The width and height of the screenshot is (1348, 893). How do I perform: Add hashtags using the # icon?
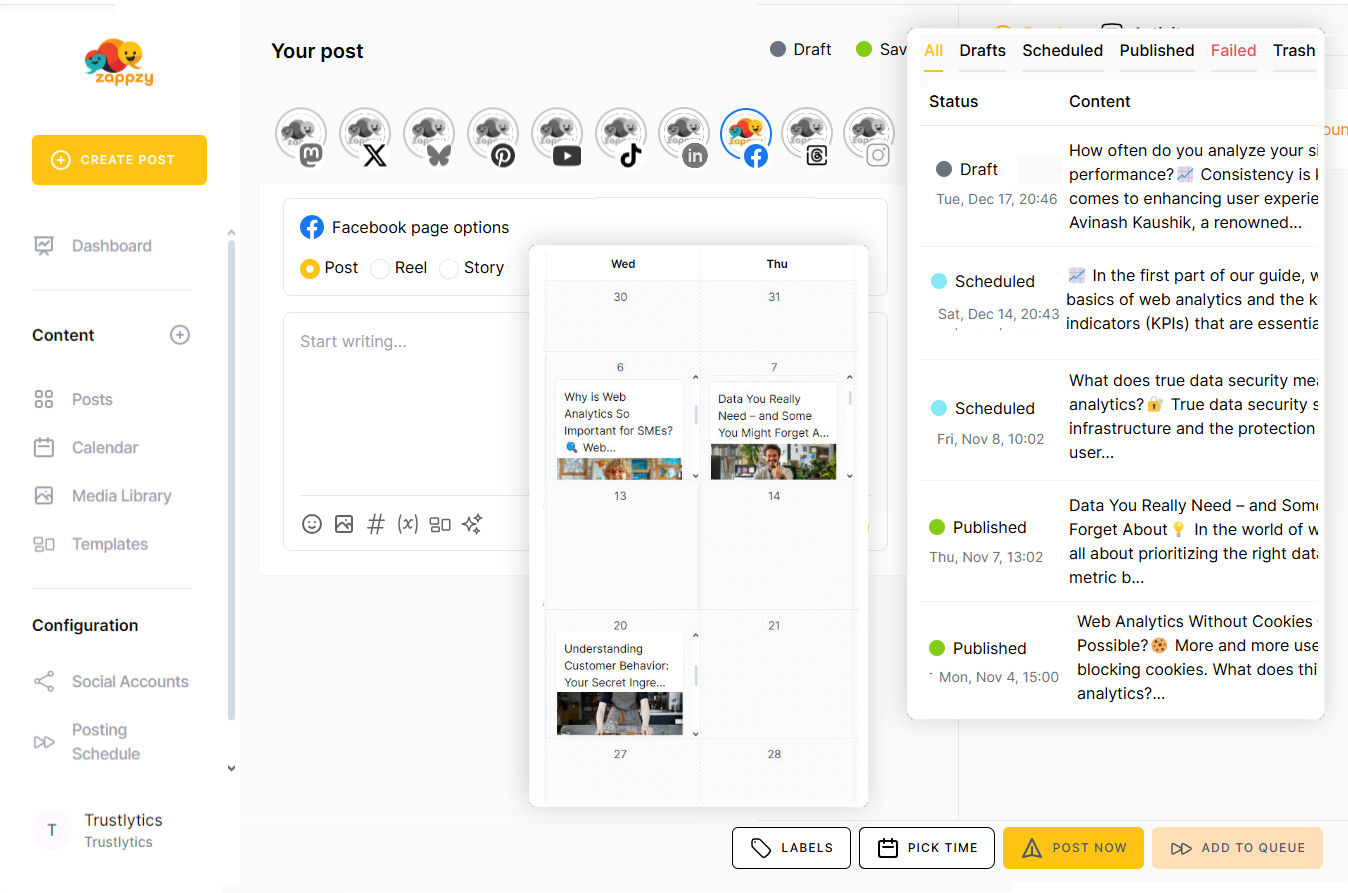click(376, 524)
